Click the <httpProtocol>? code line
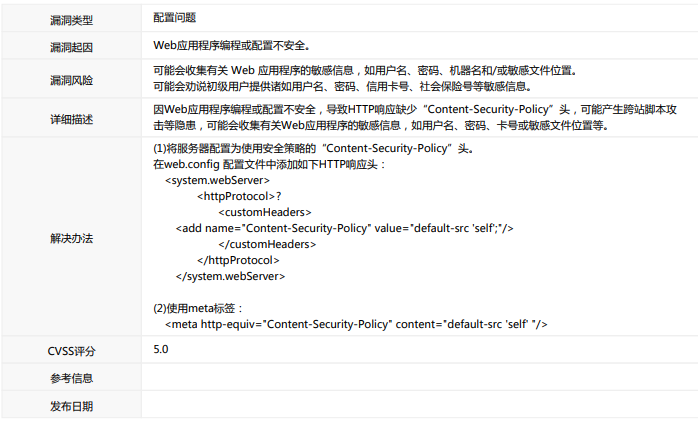This screenshot has height=429, width=698. (238, 196)
